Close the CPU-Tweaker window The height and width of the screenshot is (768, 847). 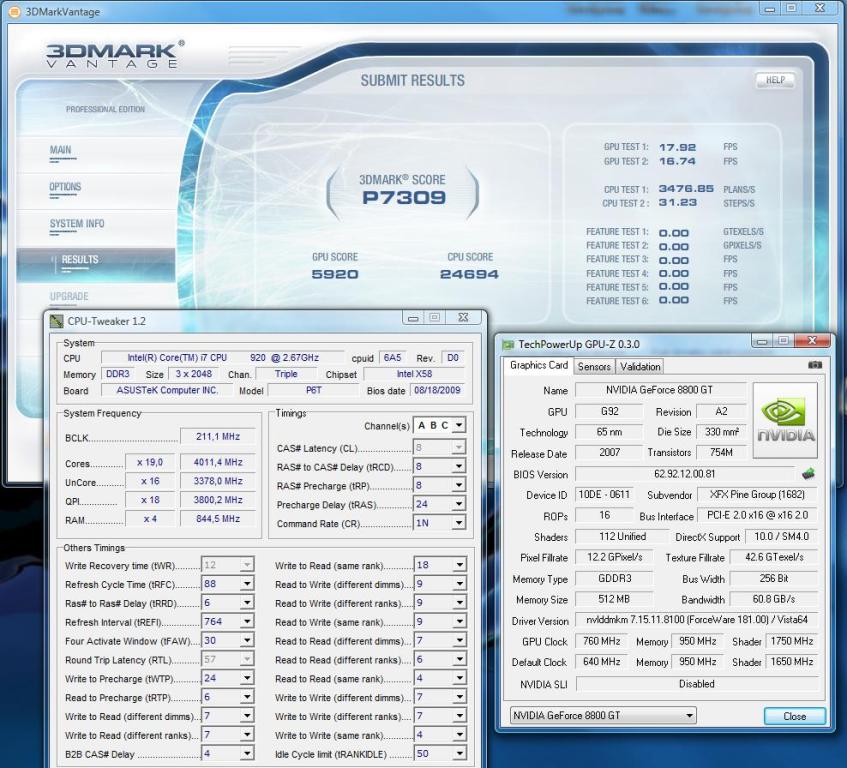[x=463, y=318]
